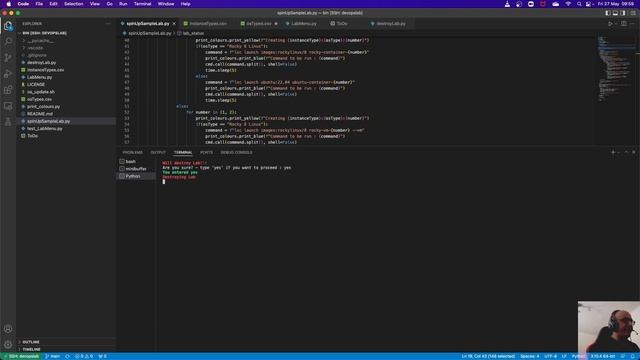
Task: Run the Python file with the play button
Action: (x=610, y=24)
